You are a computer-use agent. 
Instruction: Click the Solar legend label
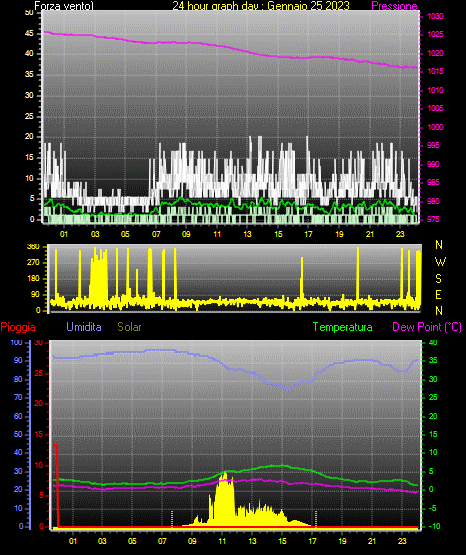click(x=130, y=327)
